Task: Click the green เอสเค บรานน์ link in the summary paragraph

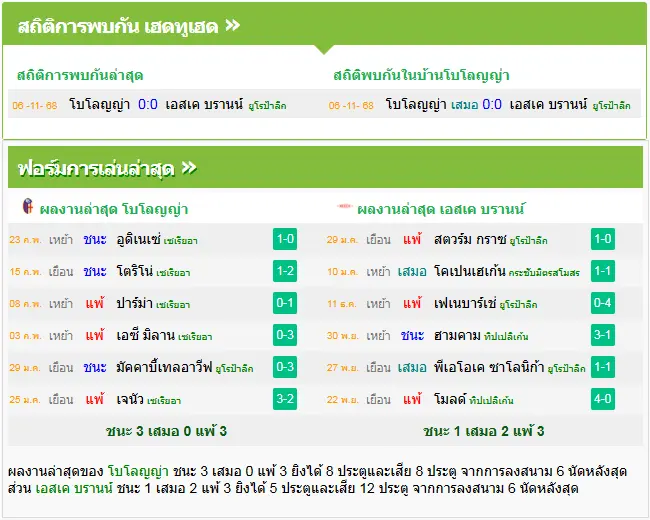Action: 74,488
